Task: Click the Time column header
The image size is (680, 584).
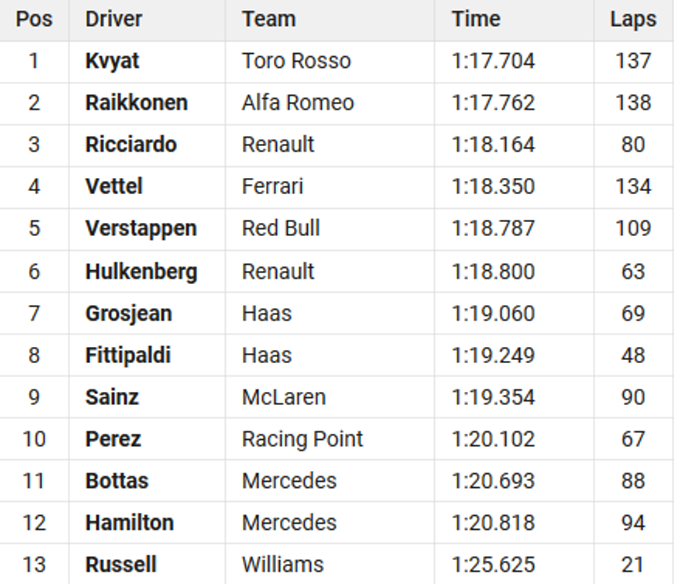Action: (476, 19)
